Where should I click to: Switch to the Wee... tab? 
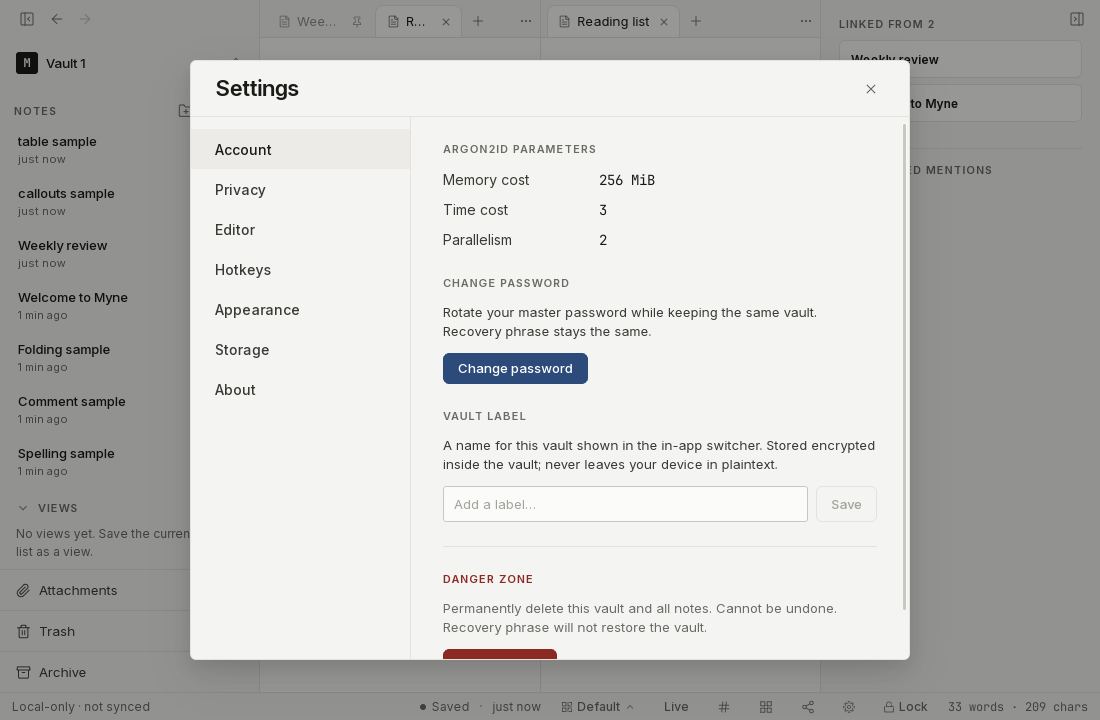point(316,22)
